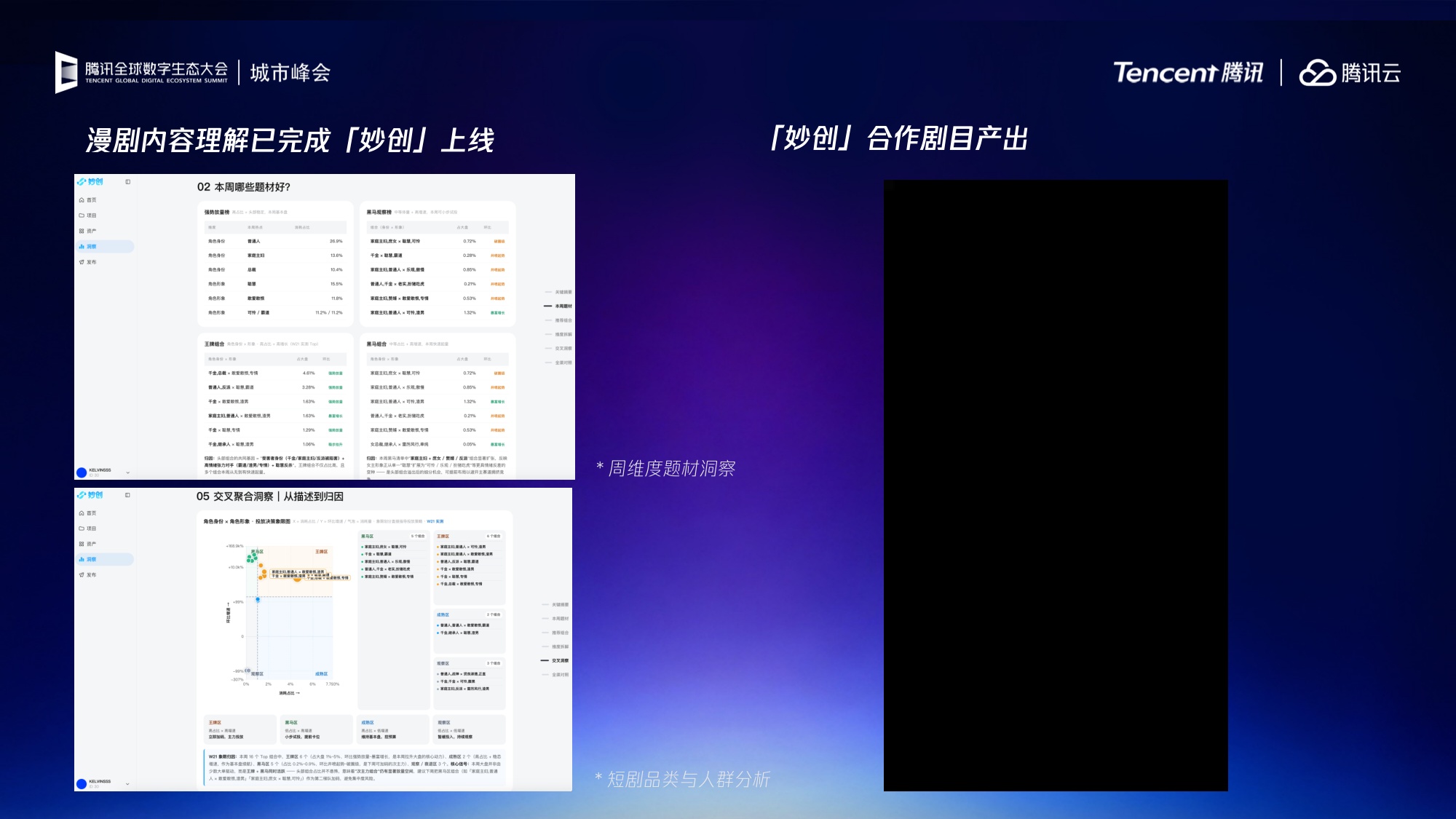Click the Tencent 腾讯 logo in the header
This screenshot has height=819, width=1456.
coord(1188,72)
